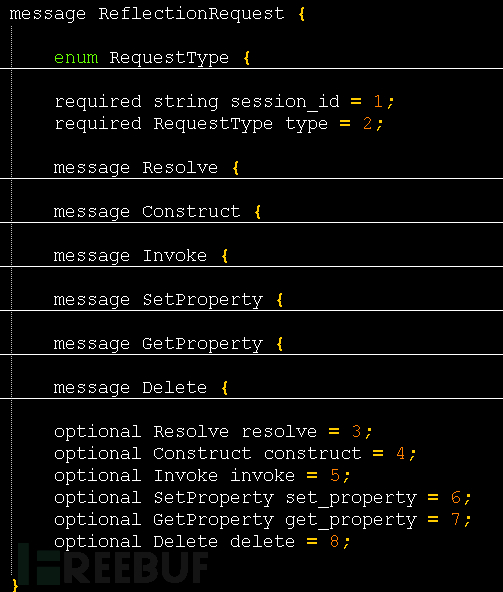Image resolution: width=503 pixels, height=592 pixels.
Task: Click the opening brace after ReflectionRequest
Action: (x=301, y=14)
